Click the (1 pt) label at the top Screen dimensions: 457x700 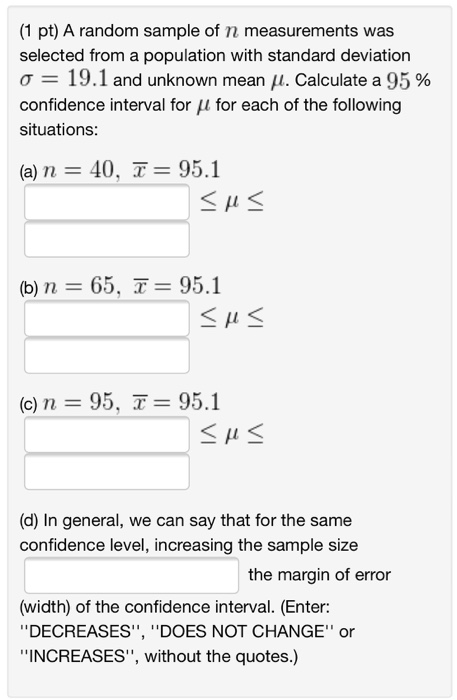39,31
